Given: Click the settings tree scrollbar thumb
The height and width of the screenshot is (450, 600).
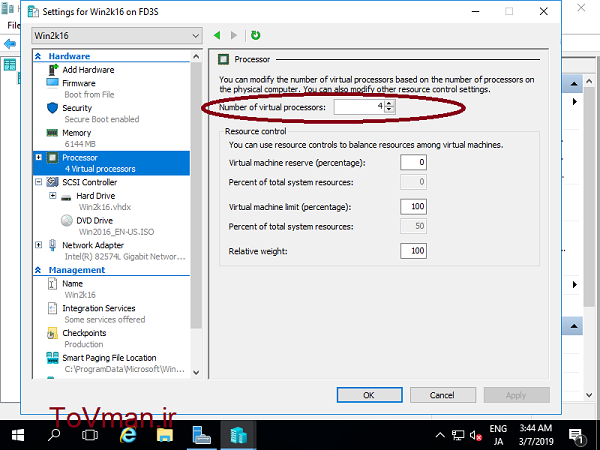Looking at the screenshot, I should pyautogui.click(x=196, y=195).
